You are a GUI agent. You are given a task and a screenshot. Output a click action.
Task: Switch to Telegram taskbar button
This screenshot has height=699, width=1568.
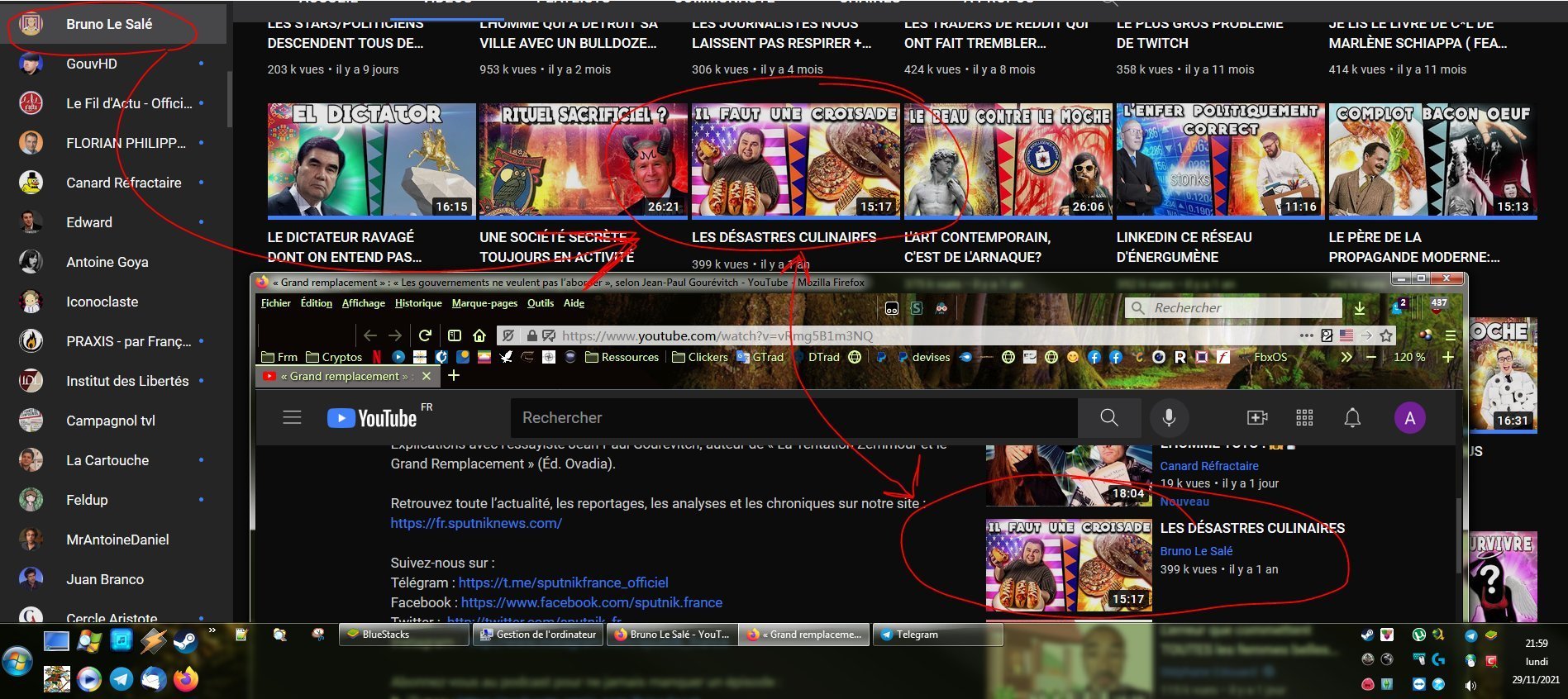pos(938,635)
